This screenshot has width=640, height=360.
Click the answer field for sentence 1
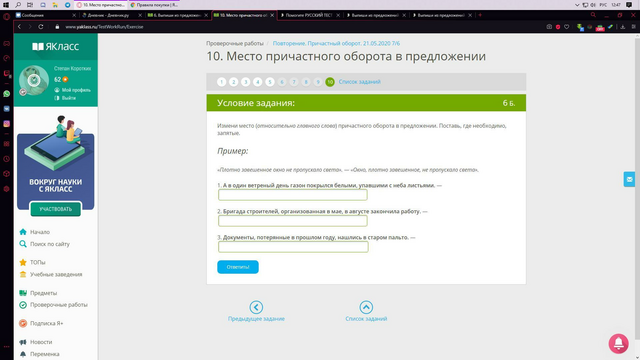[293, 195]
